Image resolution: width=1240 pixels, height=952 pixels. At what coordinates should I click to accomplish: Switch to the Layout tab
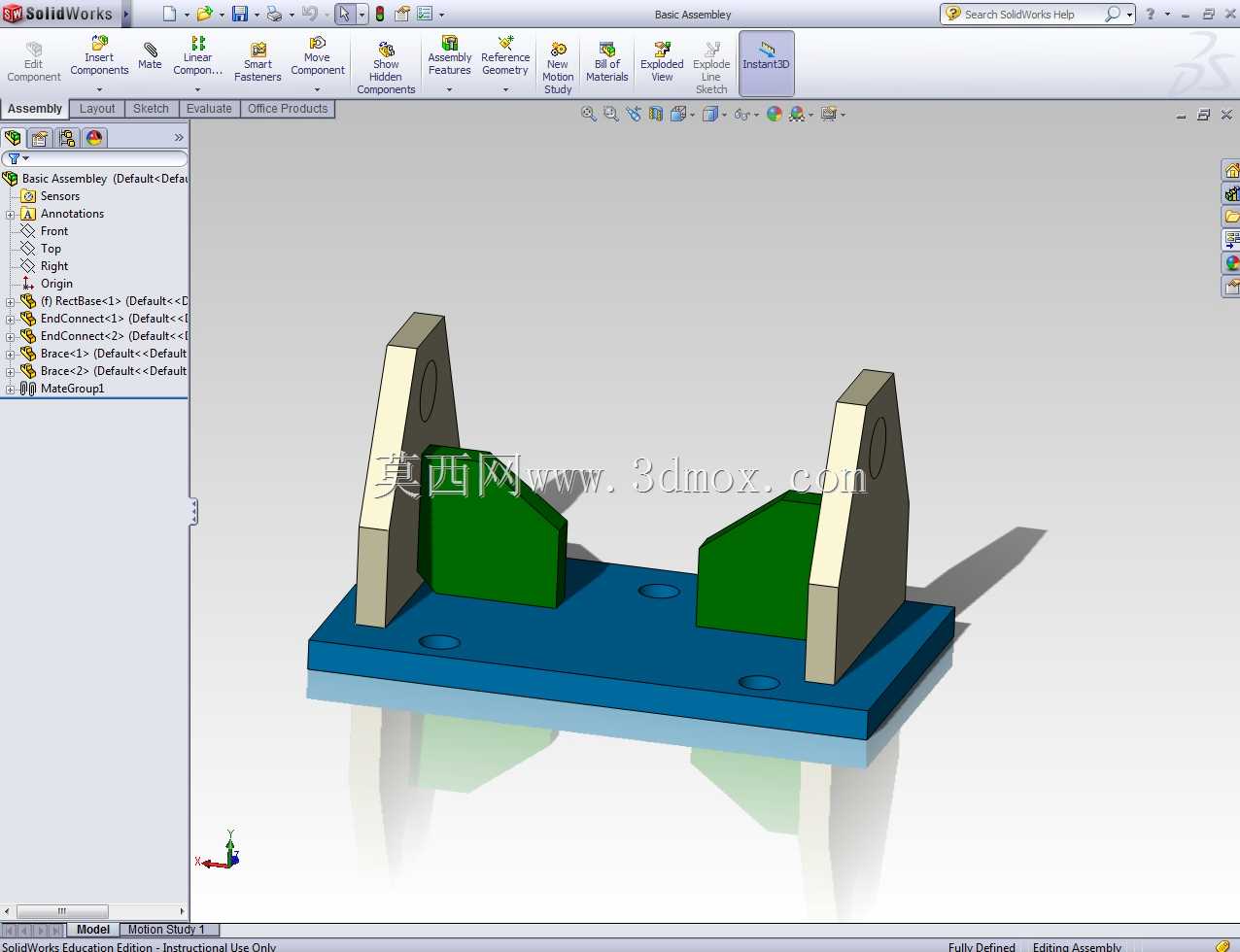point(97,109)
